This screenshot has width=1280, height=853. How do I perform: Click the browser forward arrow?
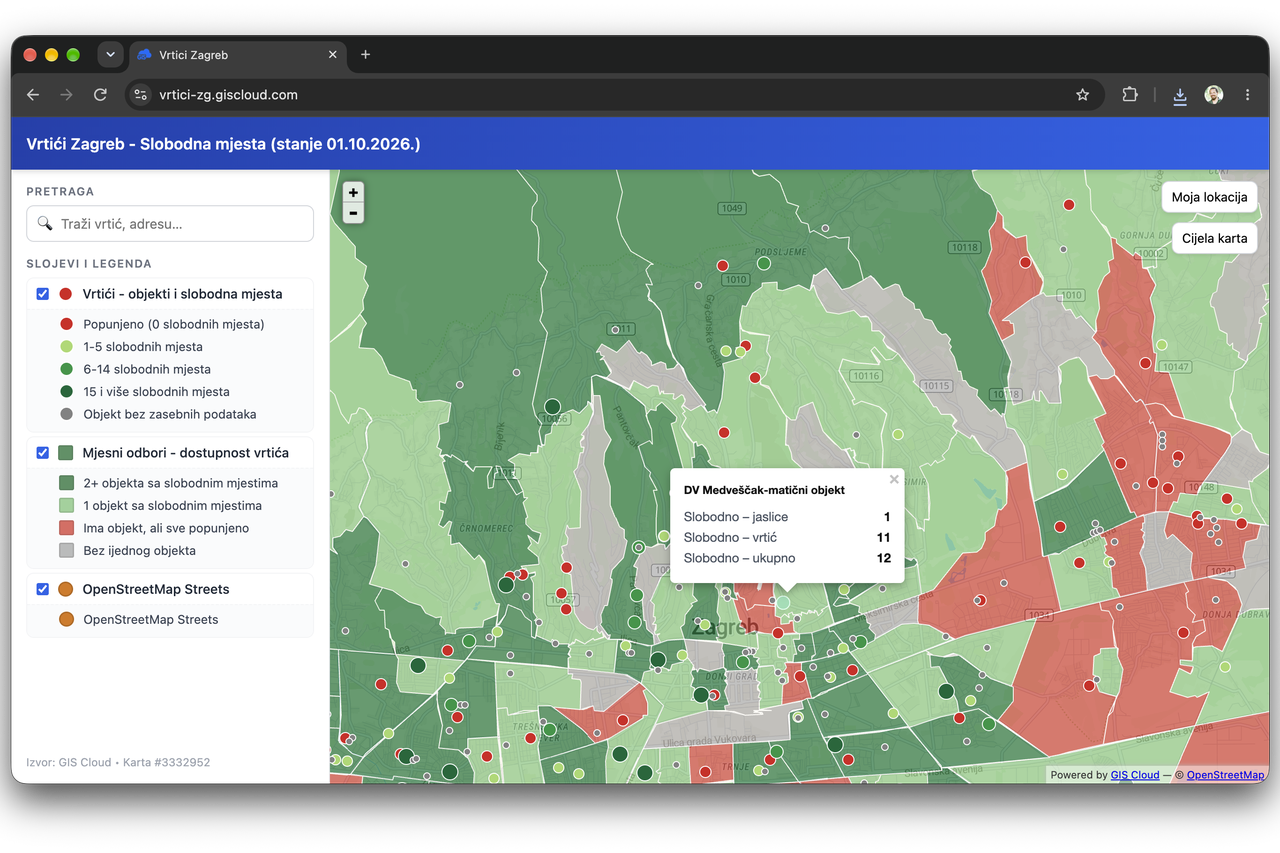pyautogui.click(x=66, y=95)
